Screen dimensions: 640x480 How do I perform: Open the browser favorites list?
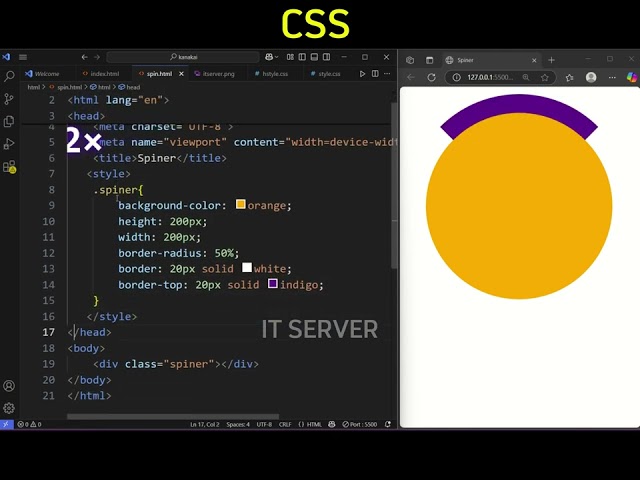pos(570,78)
